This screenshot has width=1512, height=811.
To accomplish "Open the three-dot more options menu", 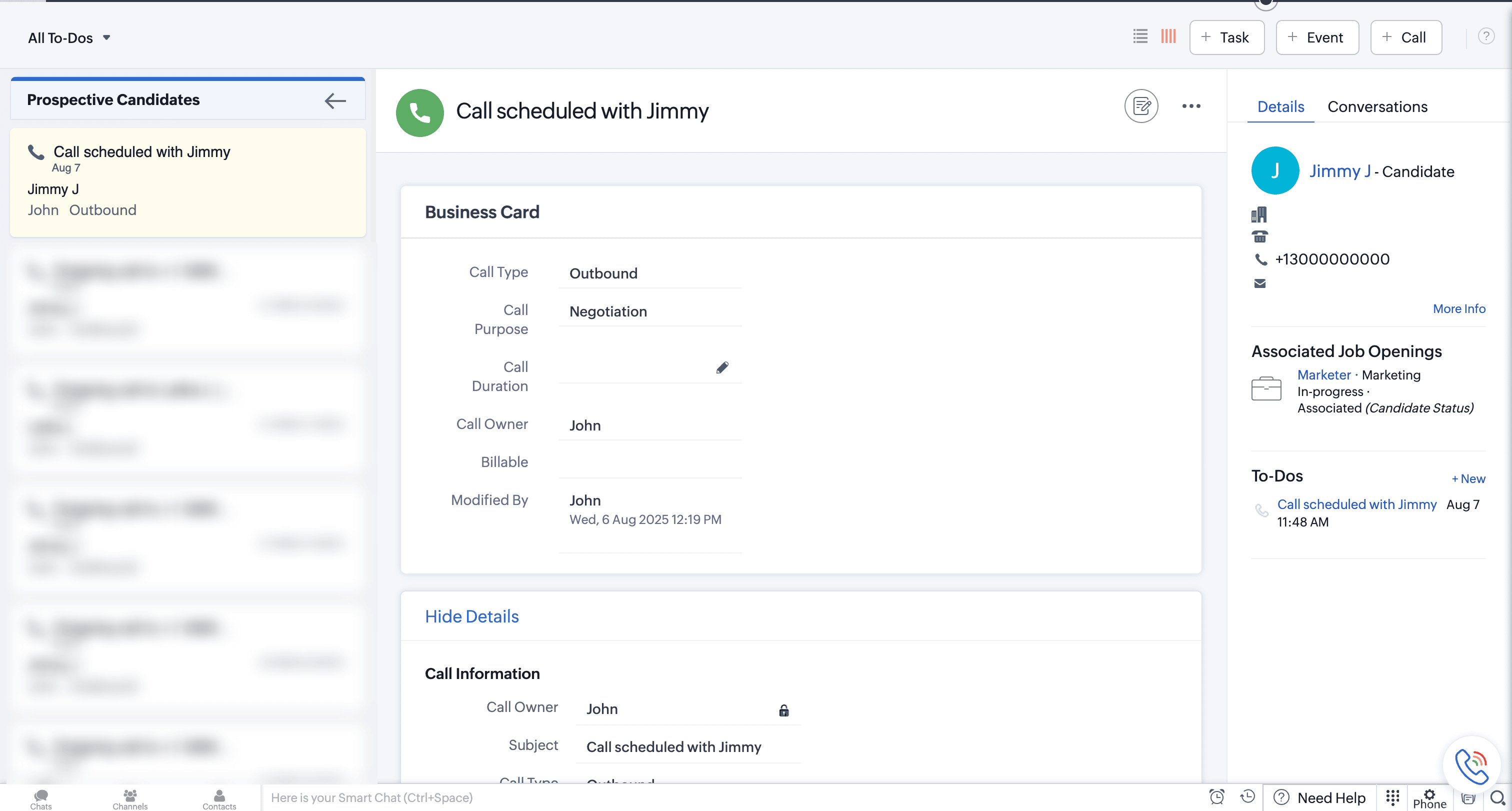I will tap(1191, 106).
